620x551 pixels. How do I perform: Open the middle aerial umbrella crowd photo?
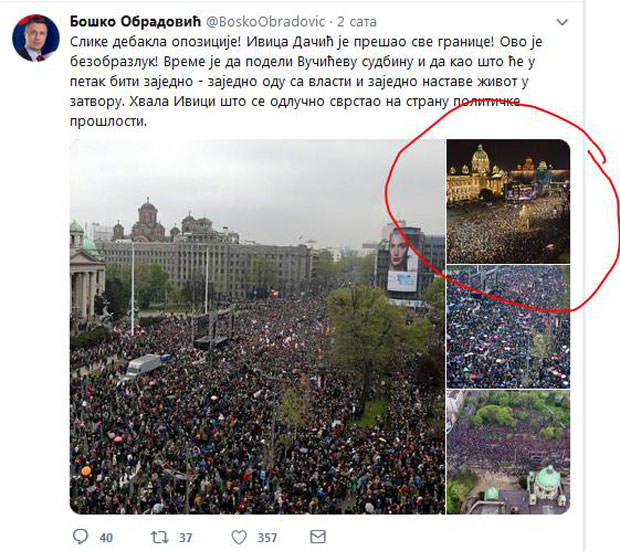tap(508, 327)
